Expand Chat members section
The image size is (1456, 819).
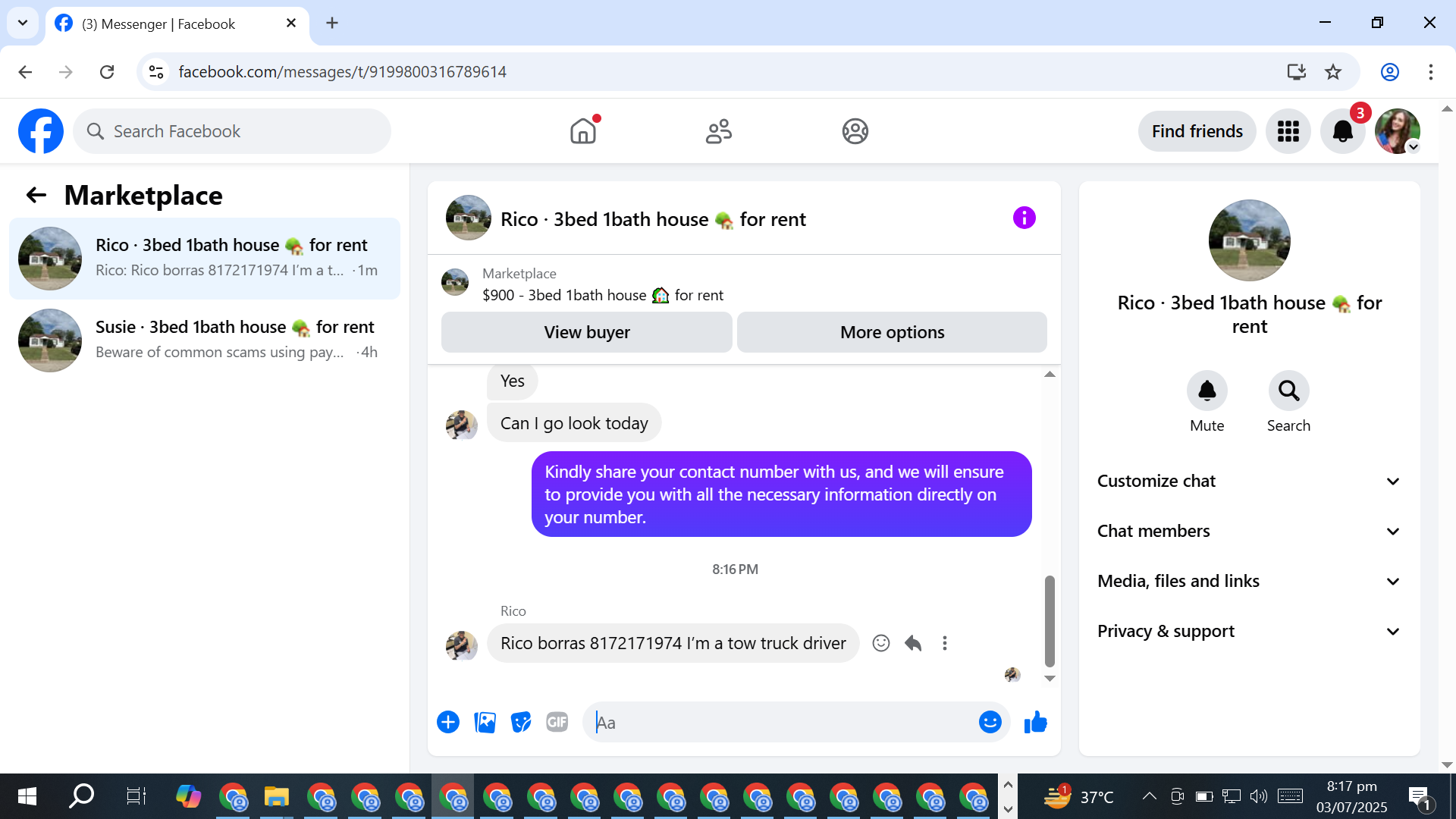tap(1248, 532)
